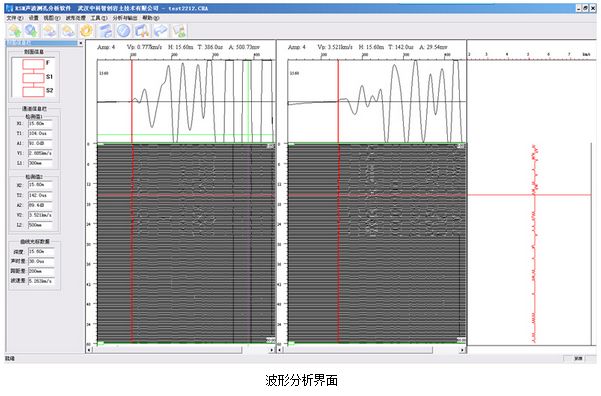
Task: Close the left info side panel
Action: pyautogui.click(x=80, y=43)
